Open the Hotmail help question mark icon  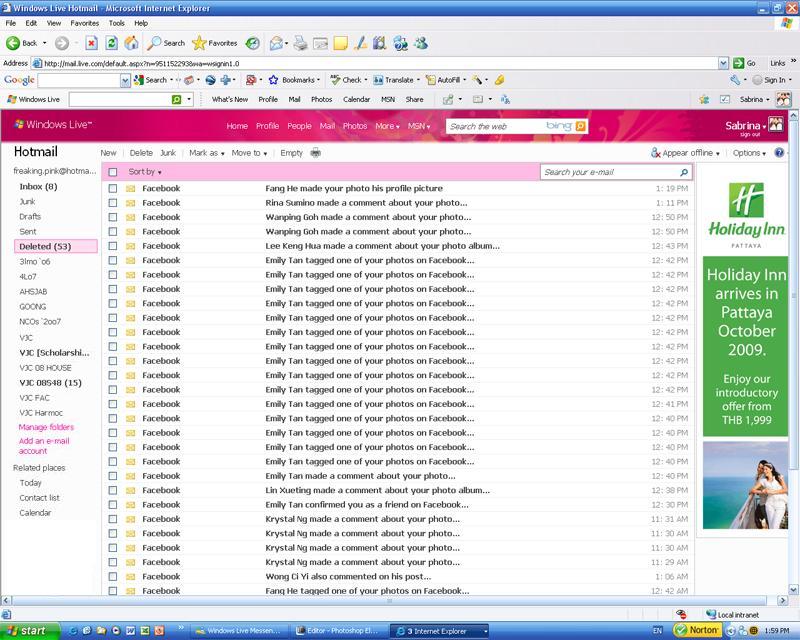click(779, 153)
